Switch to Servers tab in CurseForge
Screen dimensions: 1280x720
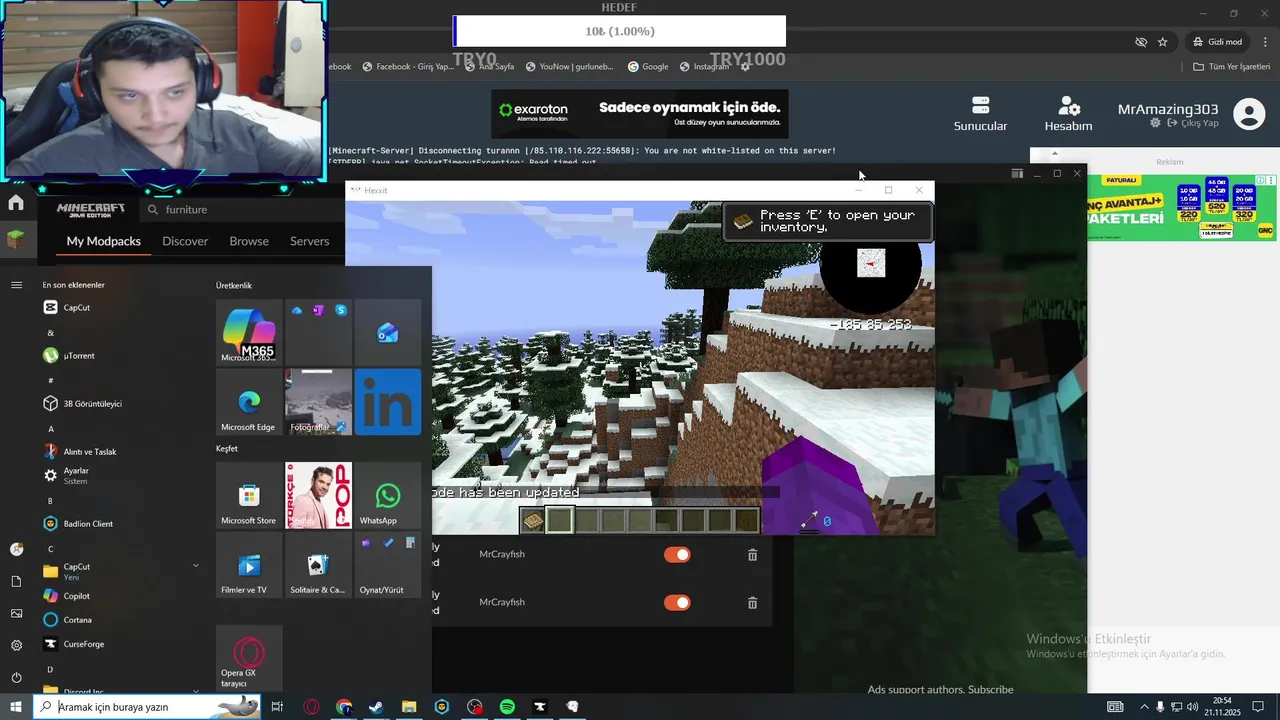pyautogui.click(x=309, y=241)
